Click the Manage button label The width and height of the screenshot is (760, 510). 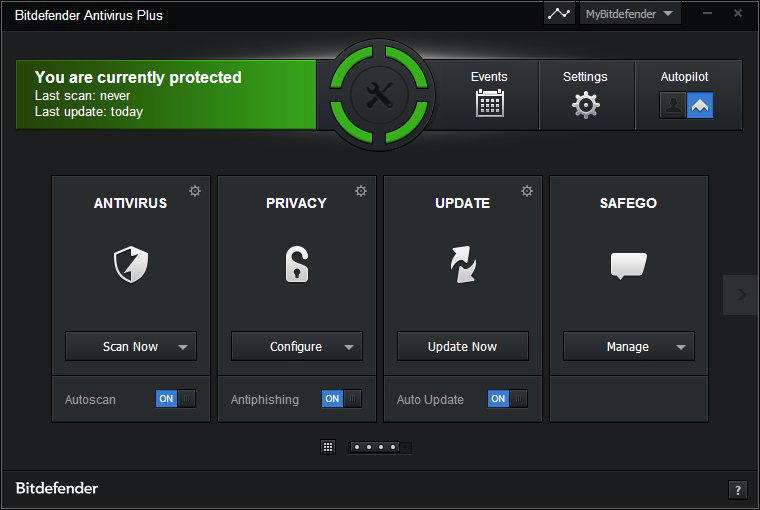[x=628, y=347]
